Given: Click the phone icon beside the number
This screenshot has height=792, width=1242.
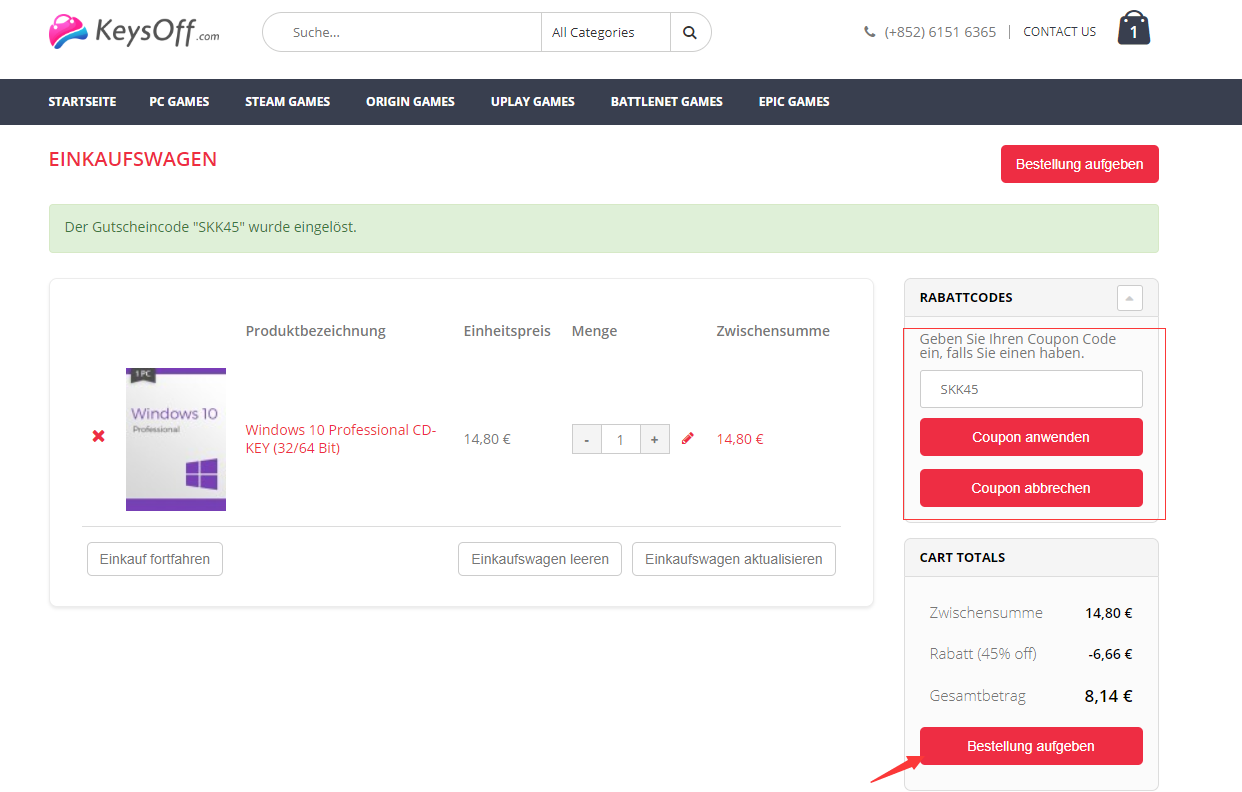Looking at the screenshot, I should [870, 32].
